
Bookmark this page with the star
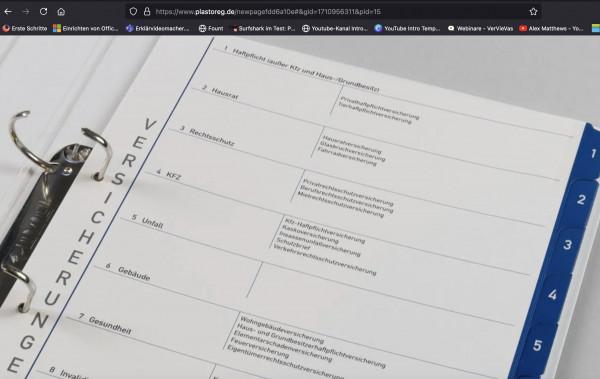point(533,11)
